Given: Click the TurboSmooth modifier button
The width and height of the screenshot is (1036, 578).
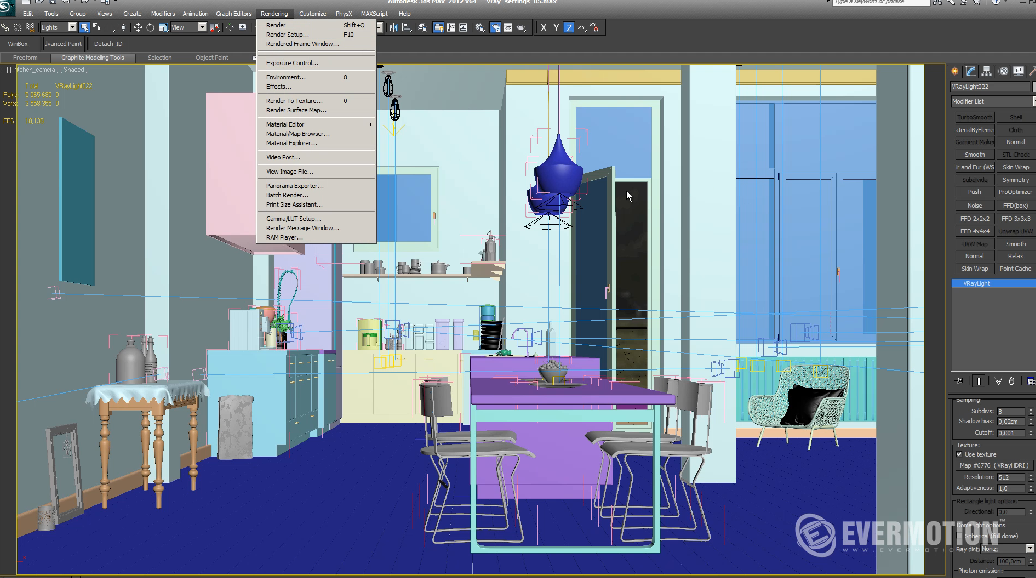Looking at the screenshot, I should (x=974, y=117).
